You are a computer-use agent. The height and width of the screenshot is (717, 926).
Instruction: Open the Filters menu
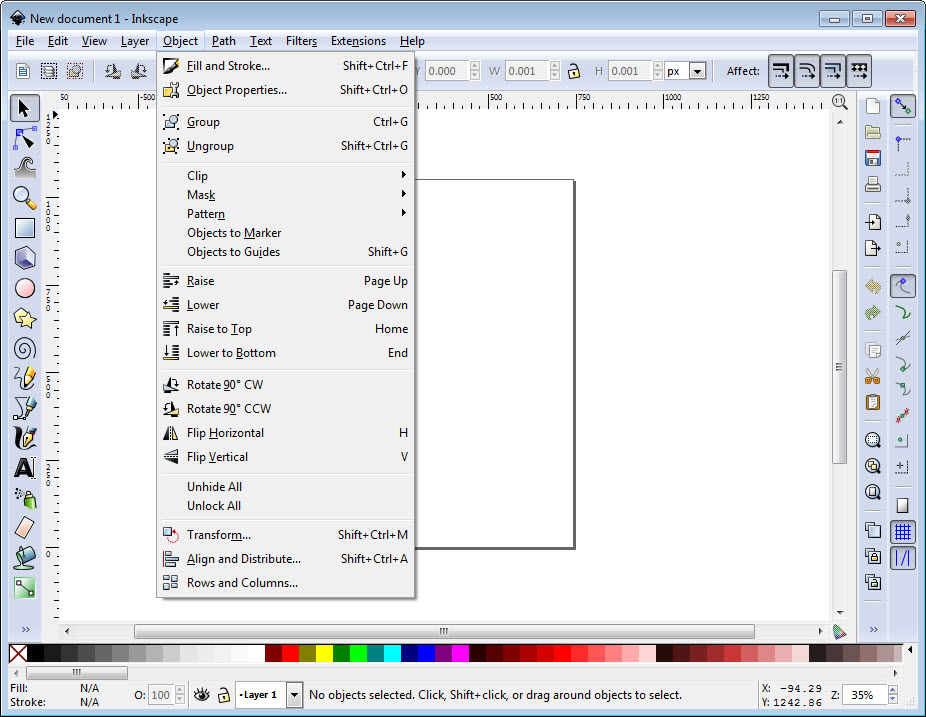301,41
